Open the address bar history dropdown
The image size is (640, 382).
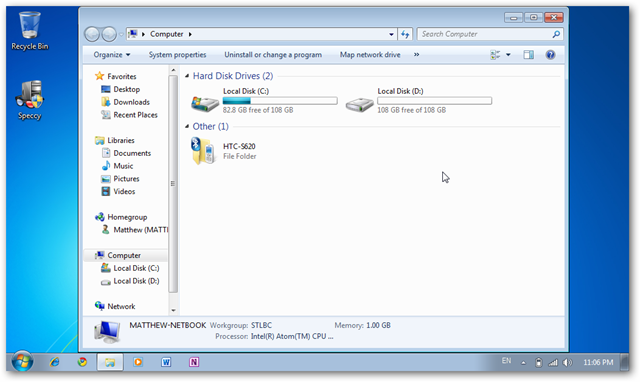coord(391,34)
